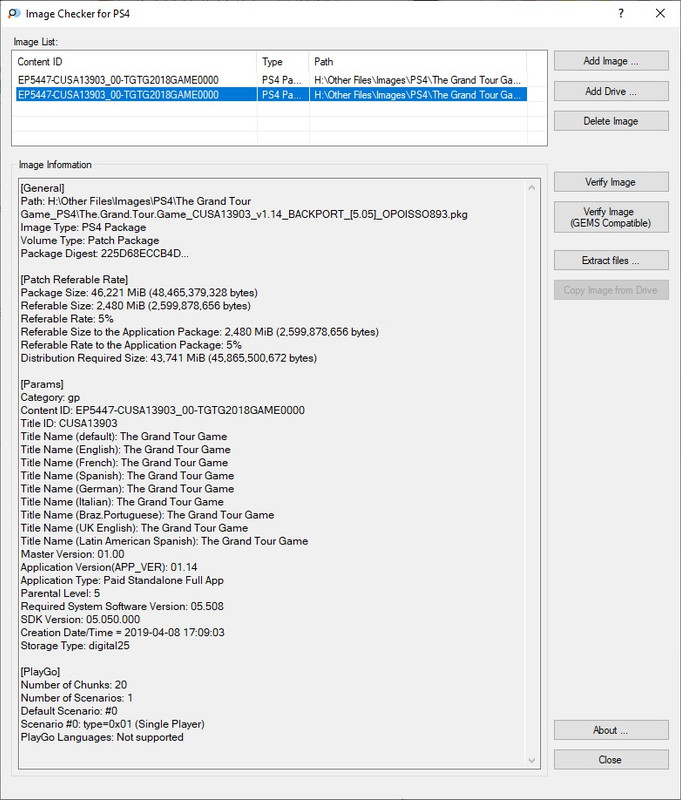Click the Title Name (Latin American Spanish) line
Image resolution: width=681 pixels, height=800 pixels.
click(x=164, y=541)
